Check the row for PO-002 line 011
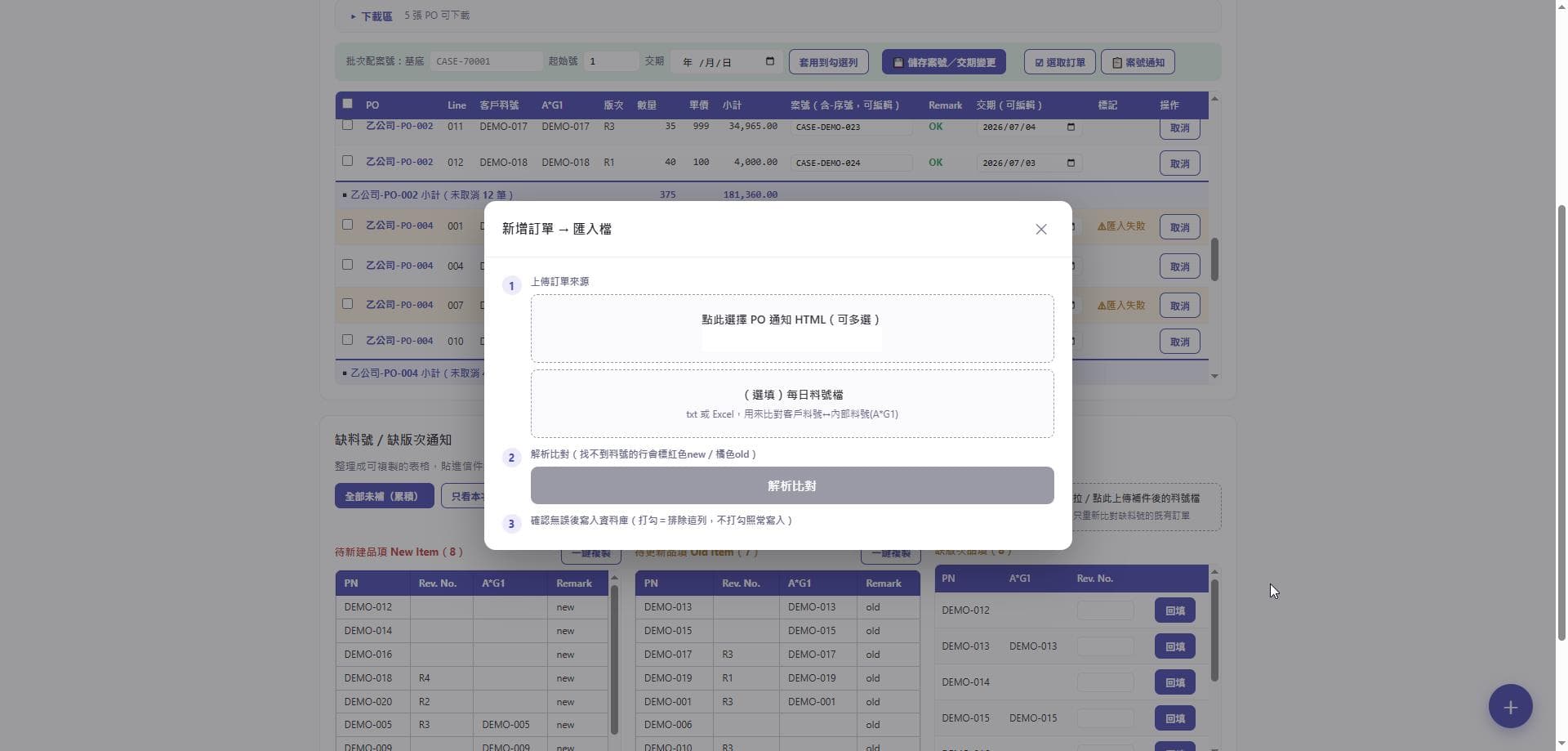Screen dimensions: 1568x751 (x=347, y=125)
